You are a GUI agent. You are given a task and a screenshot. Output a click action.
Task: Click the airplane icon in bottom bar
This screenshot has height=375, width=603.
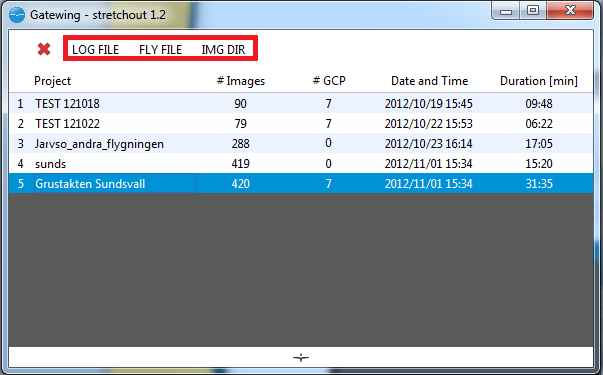(301, 358)
